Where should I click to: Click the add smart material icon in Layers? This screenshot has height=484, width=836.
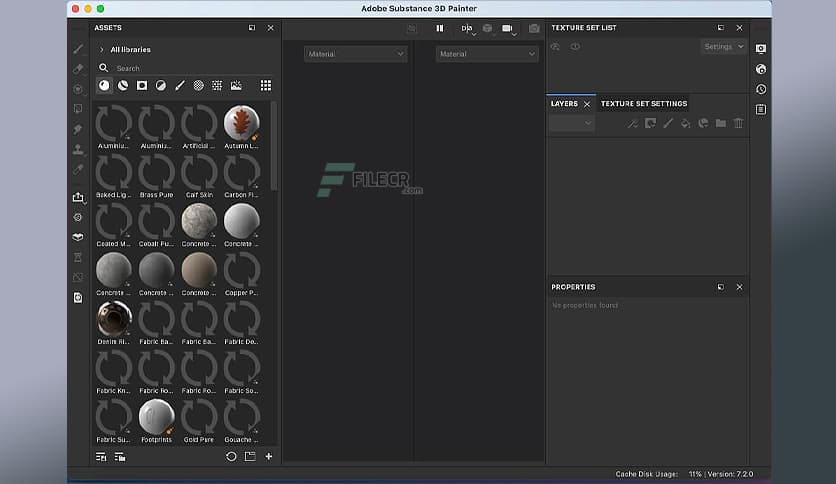pos(703,124)
